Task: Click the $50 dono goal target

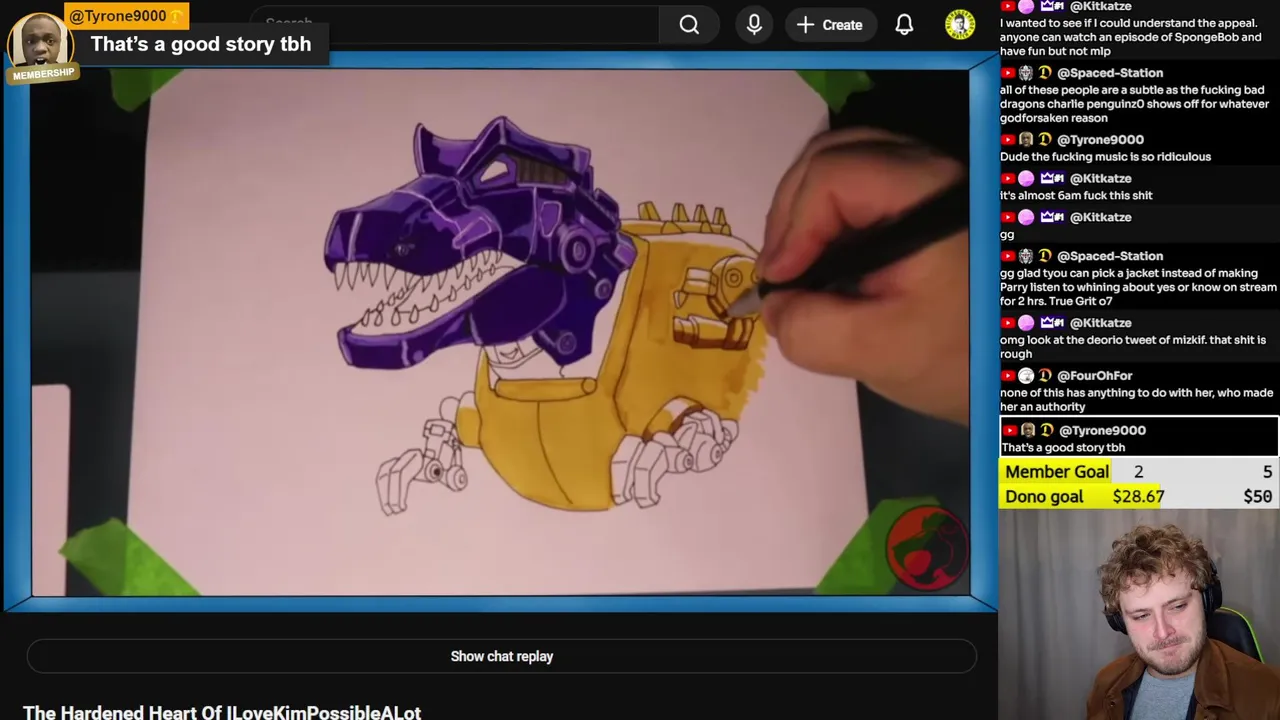Action: [x=1257, y=497]
